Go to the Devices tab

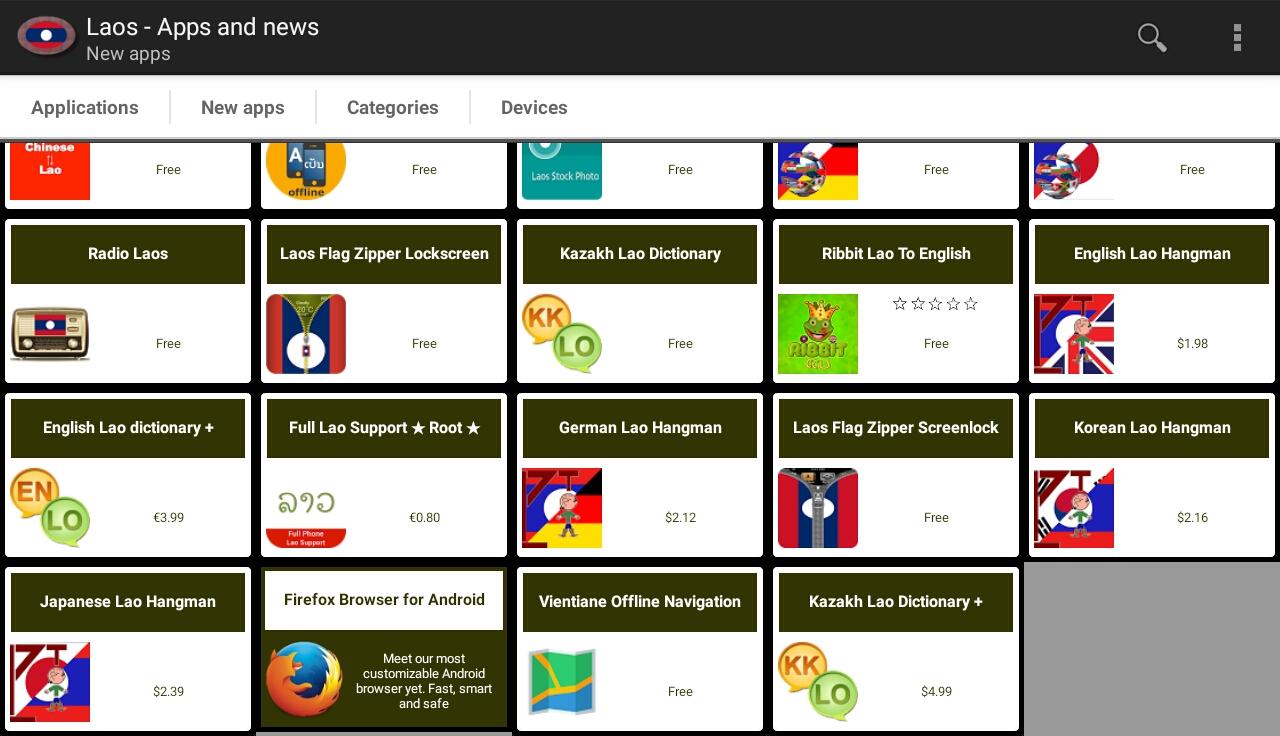tap(534, 107)
